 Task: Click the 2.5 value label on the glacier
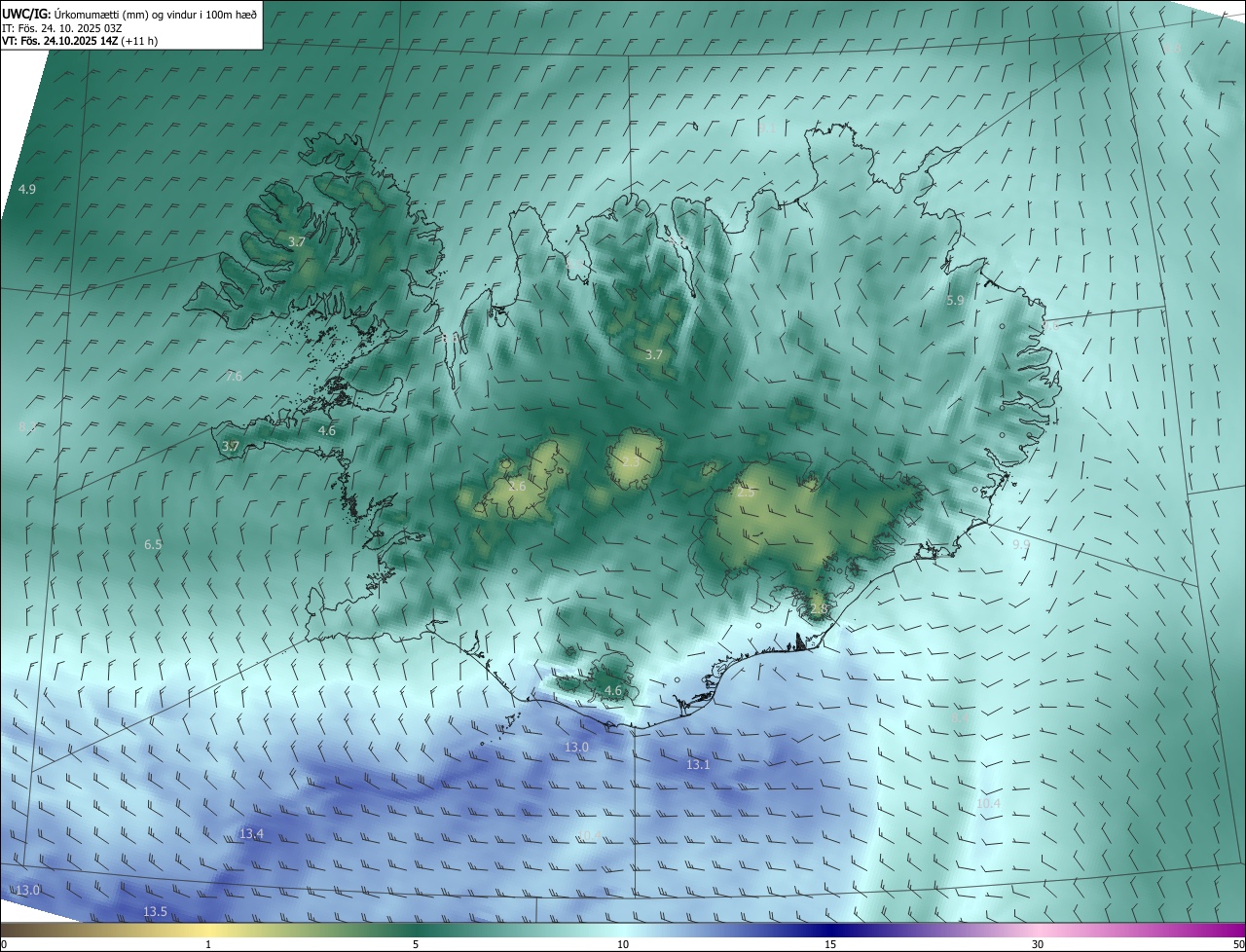pos(746,493)
